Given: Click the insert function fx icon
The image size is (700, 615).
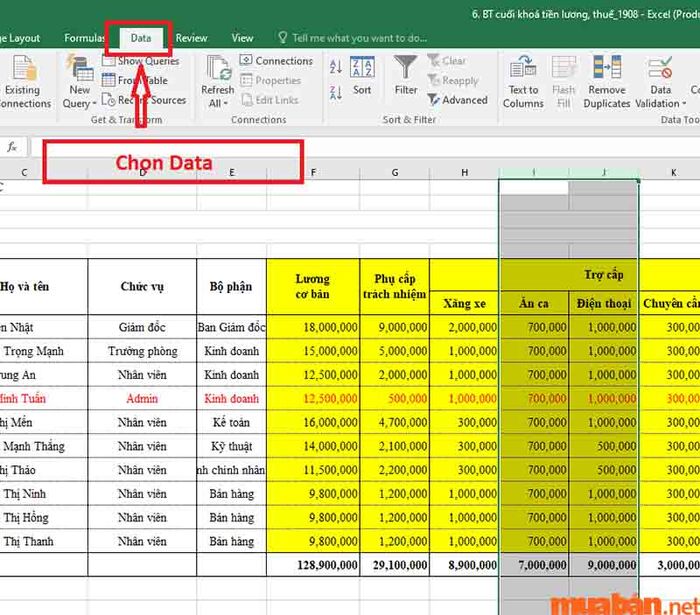Looking at the screenshot, I should pos(12,146).
